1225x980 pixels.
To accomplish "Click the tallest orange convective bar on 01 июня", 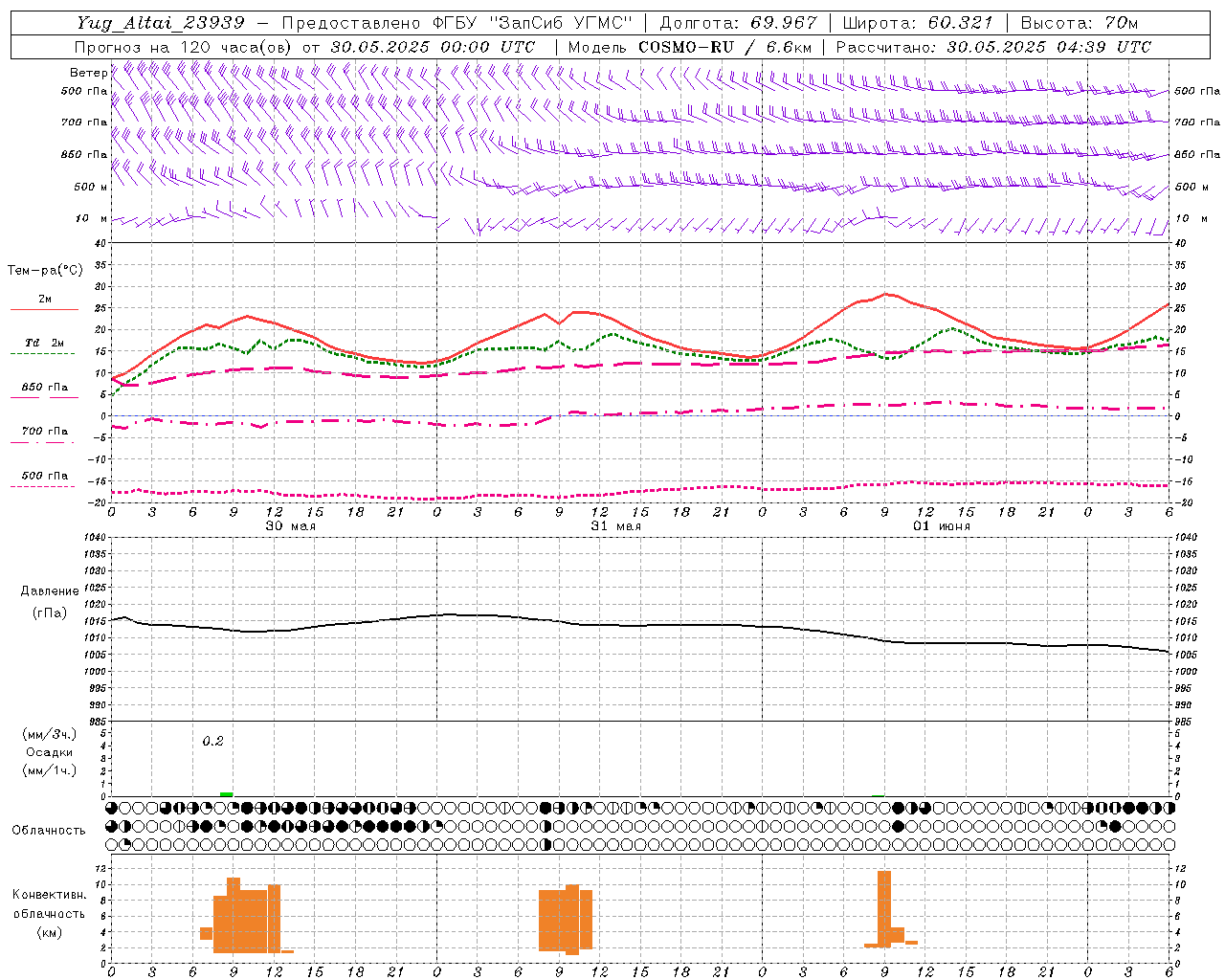I will 884,908.
